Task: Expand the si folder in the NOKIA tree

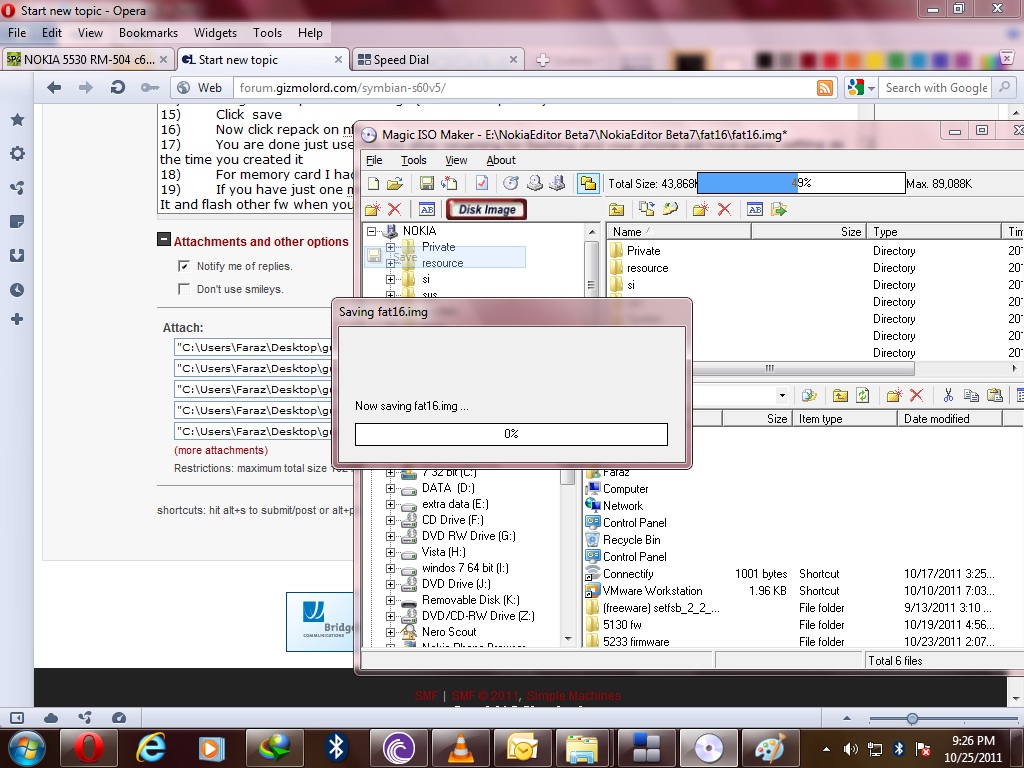Action: pyautogui.click(x=391, y=280)
